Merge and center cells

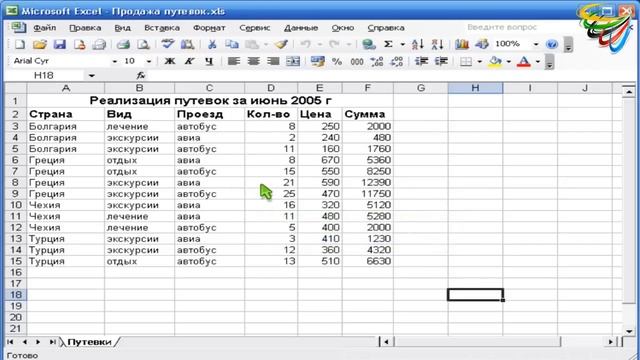293,62
